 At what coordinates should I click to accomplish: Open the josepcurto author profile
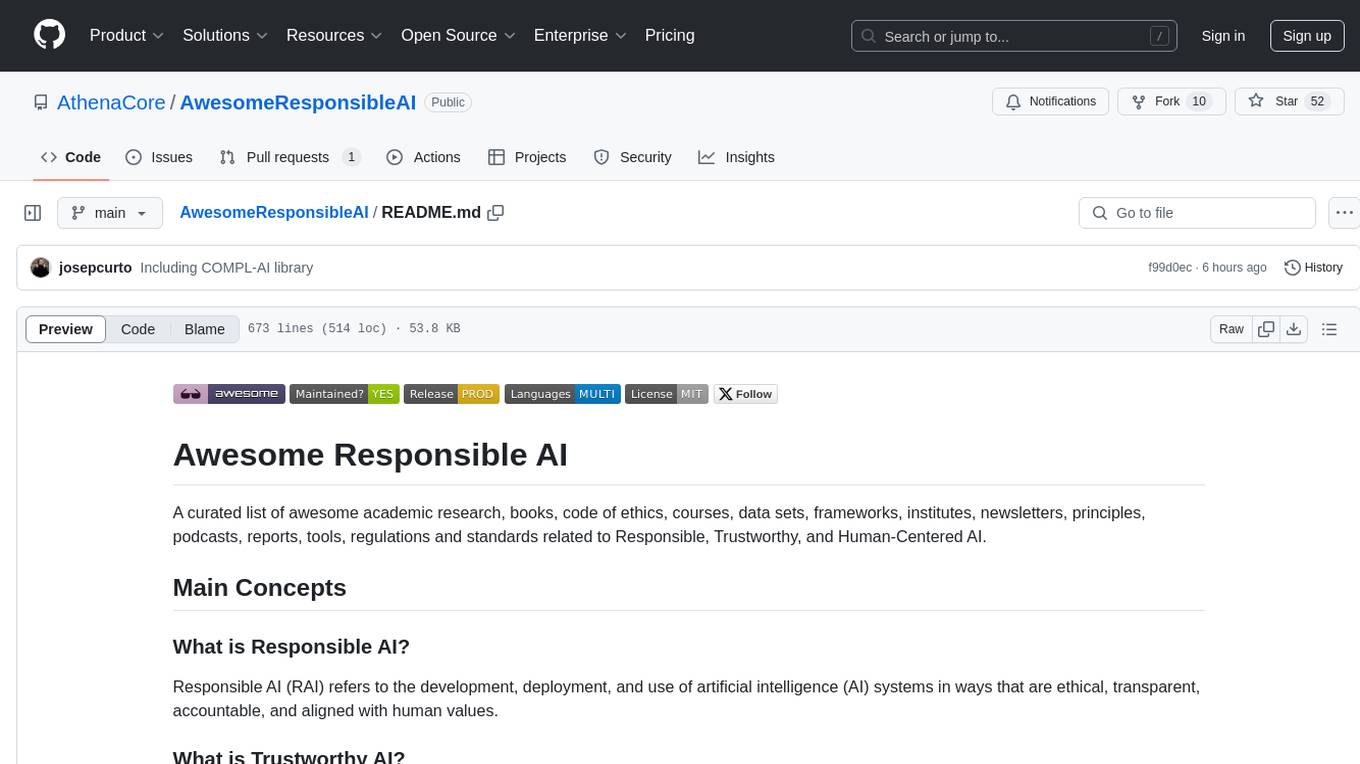click(95, 268)
